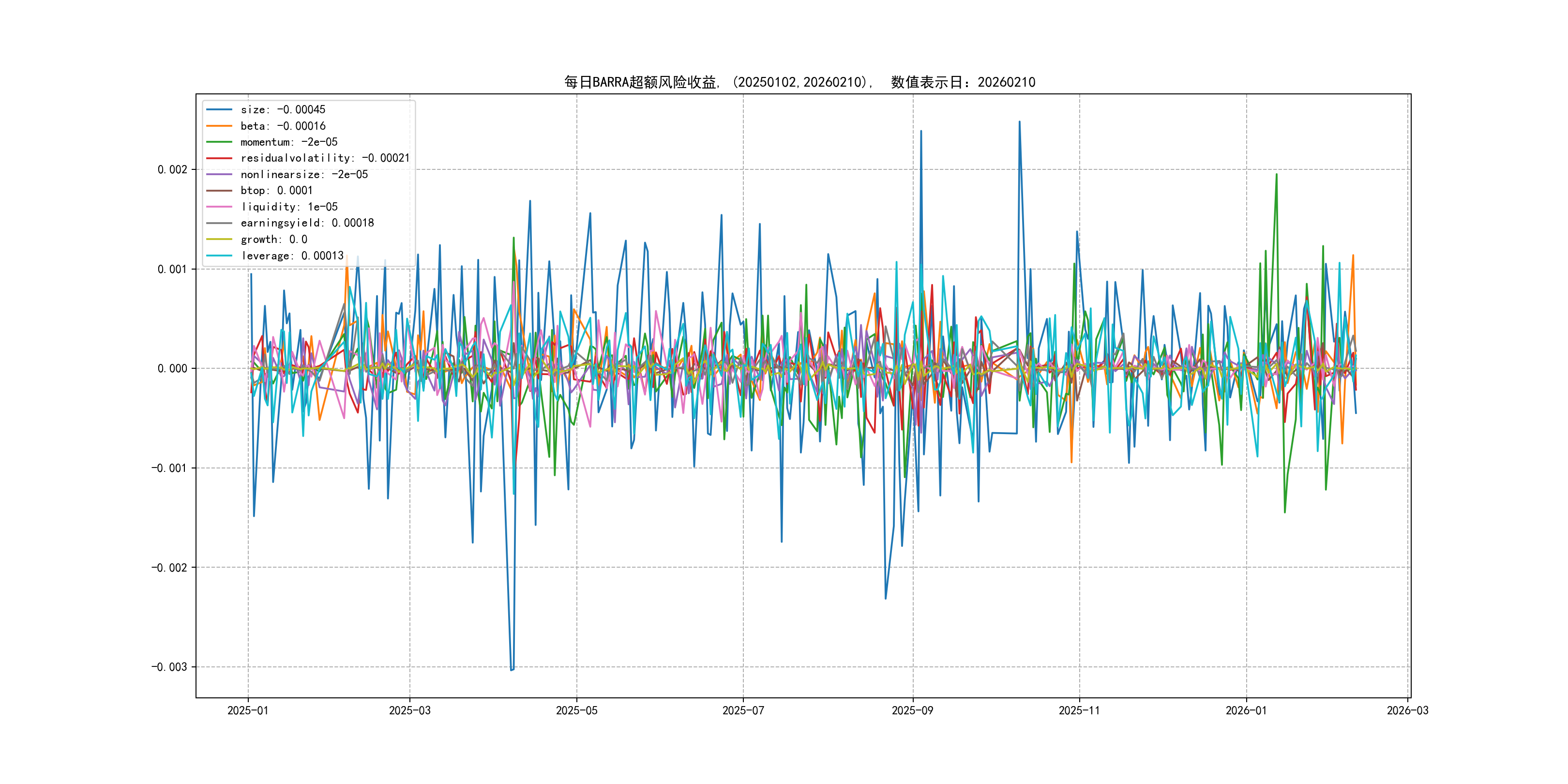Click the earningsyield: 0.00018 legend text

[307, 223]
